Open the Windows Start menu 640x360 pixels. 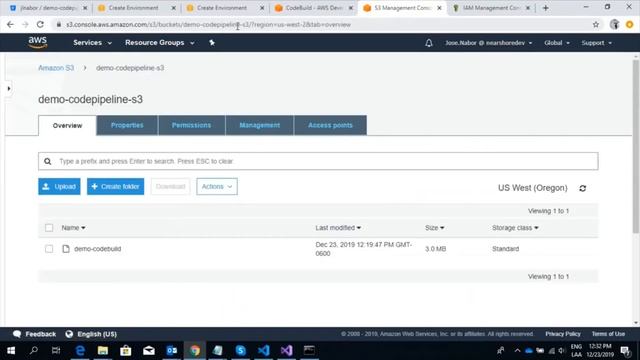(11, 351)
